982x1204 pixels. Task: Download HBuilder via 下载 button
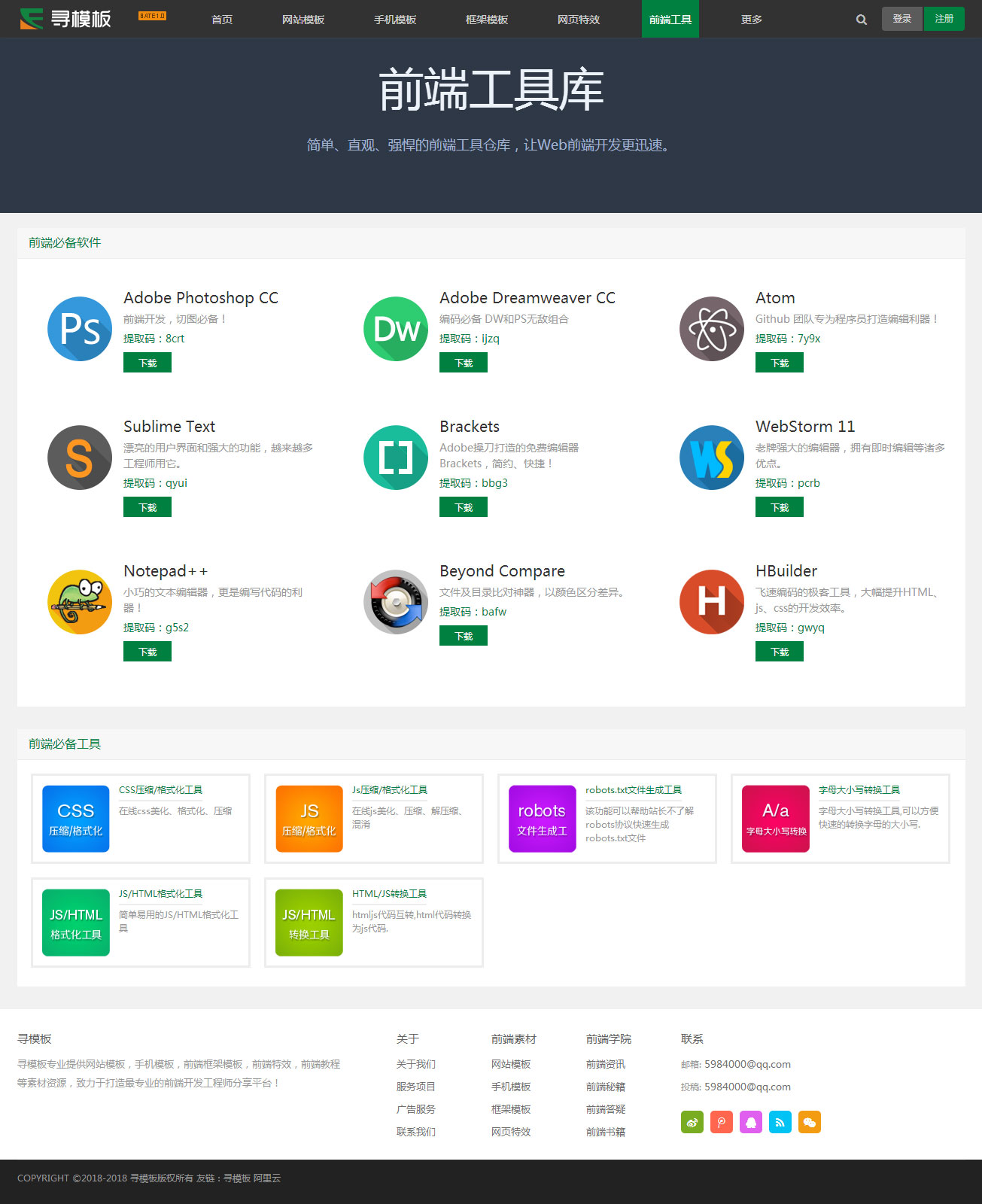click(780, 652)
